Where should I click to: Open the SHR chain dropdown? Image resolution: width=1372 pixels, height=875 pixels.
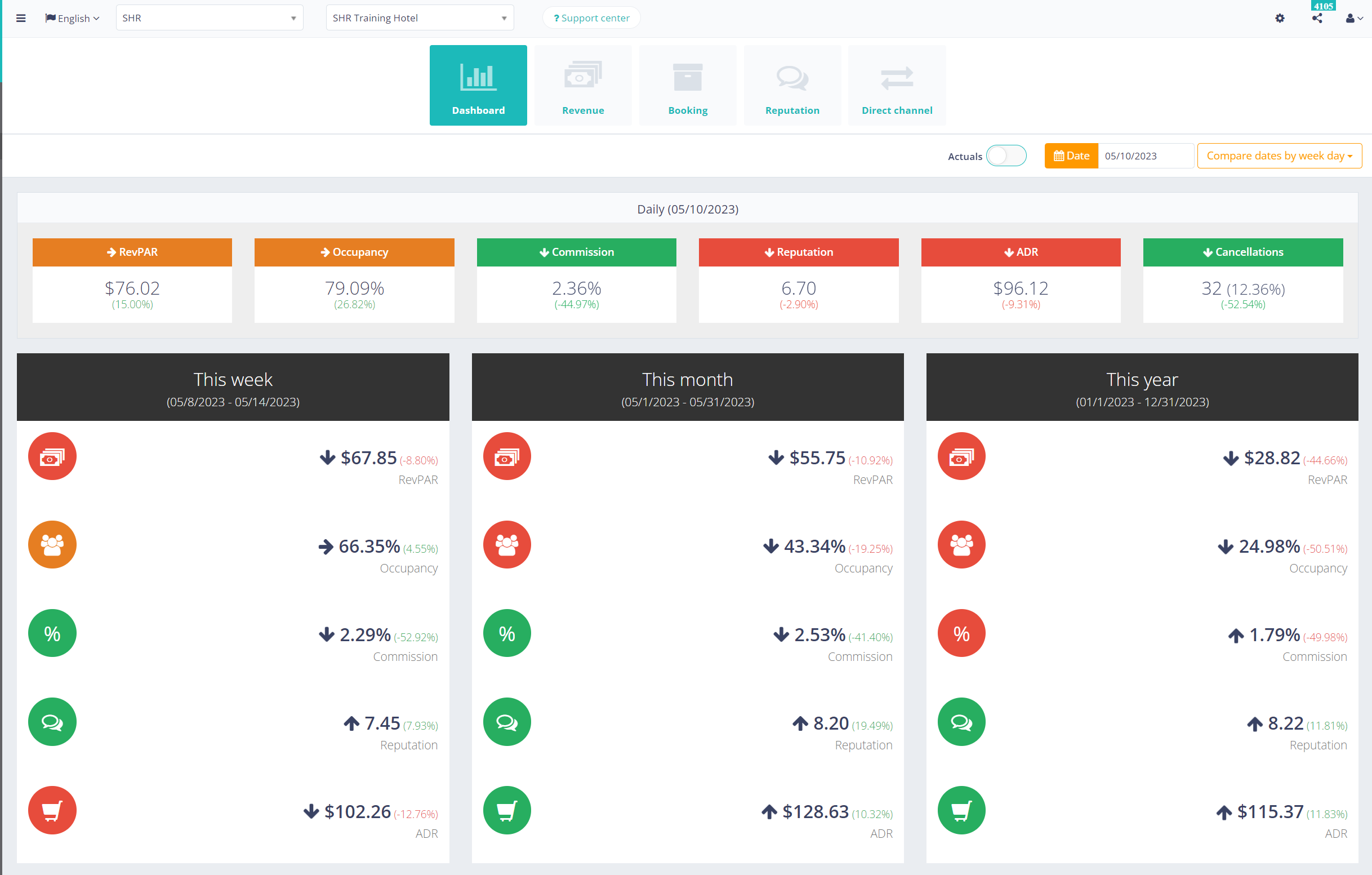(209, 17)
